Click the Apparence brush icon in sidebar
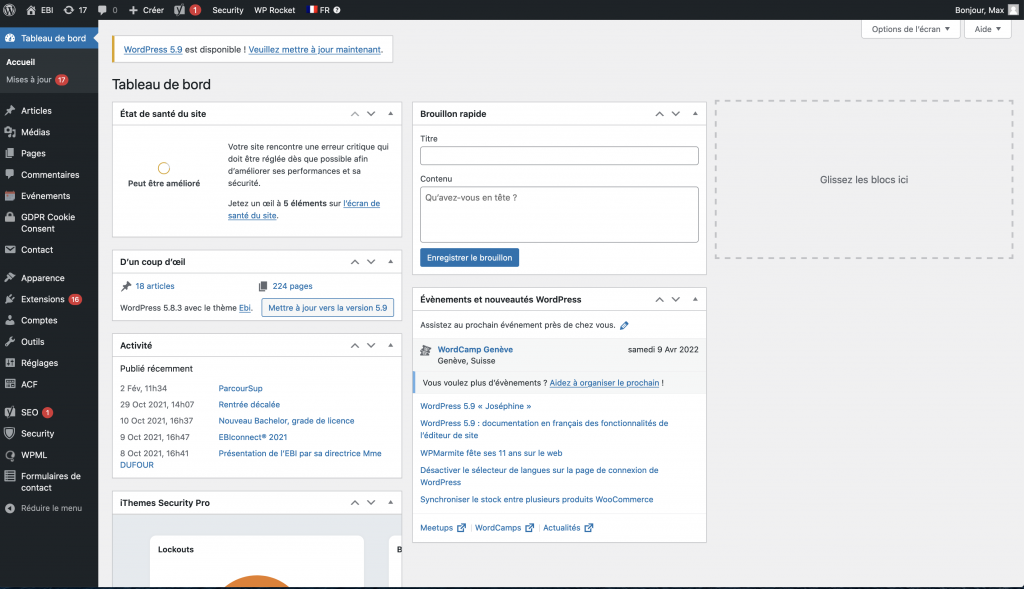The height and width of the screenshot is (589, 1024). [10, 278]
